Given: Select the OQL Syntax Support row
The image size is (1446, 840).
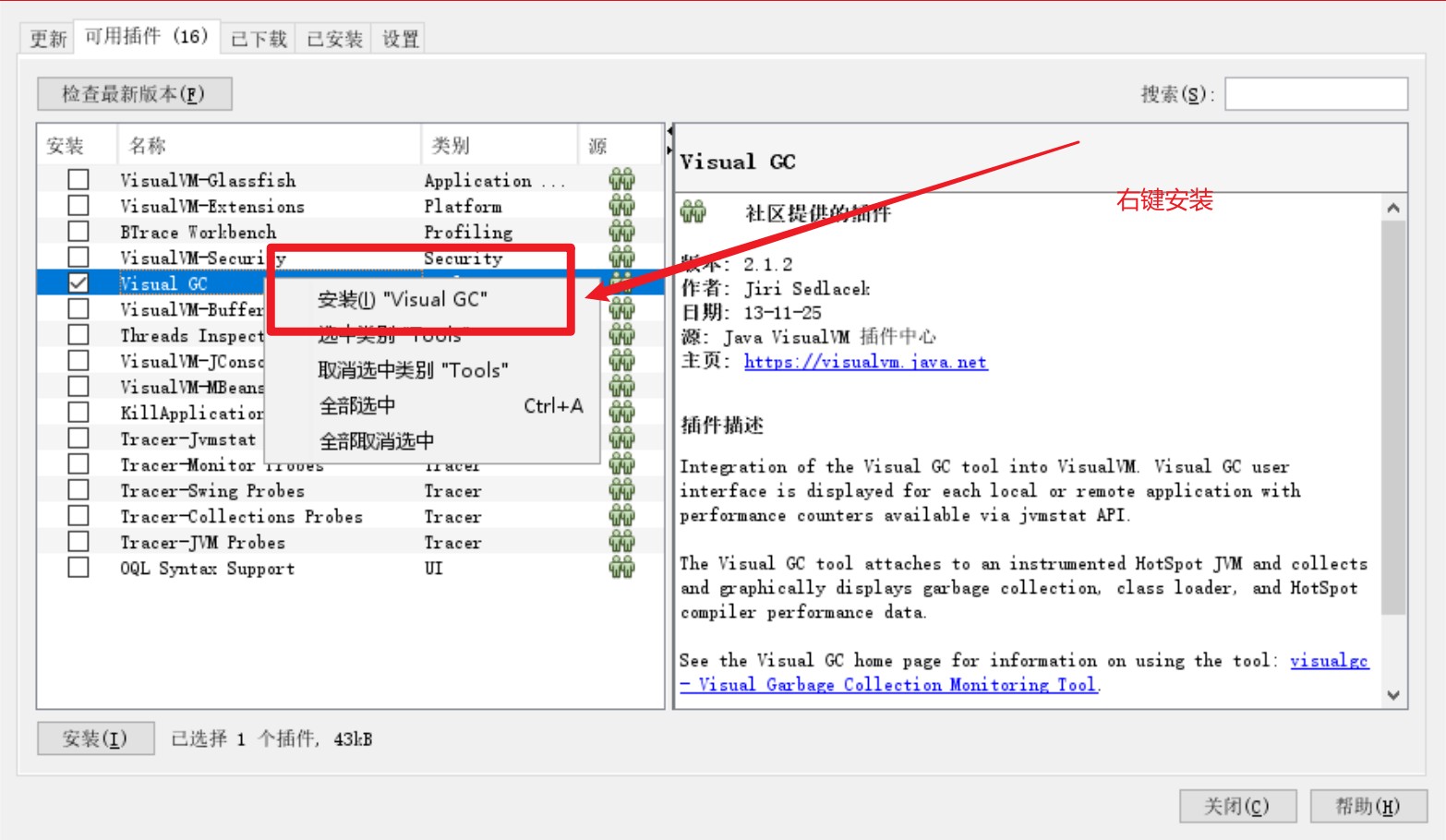Looking at the screenshot, I should point(351,568).
